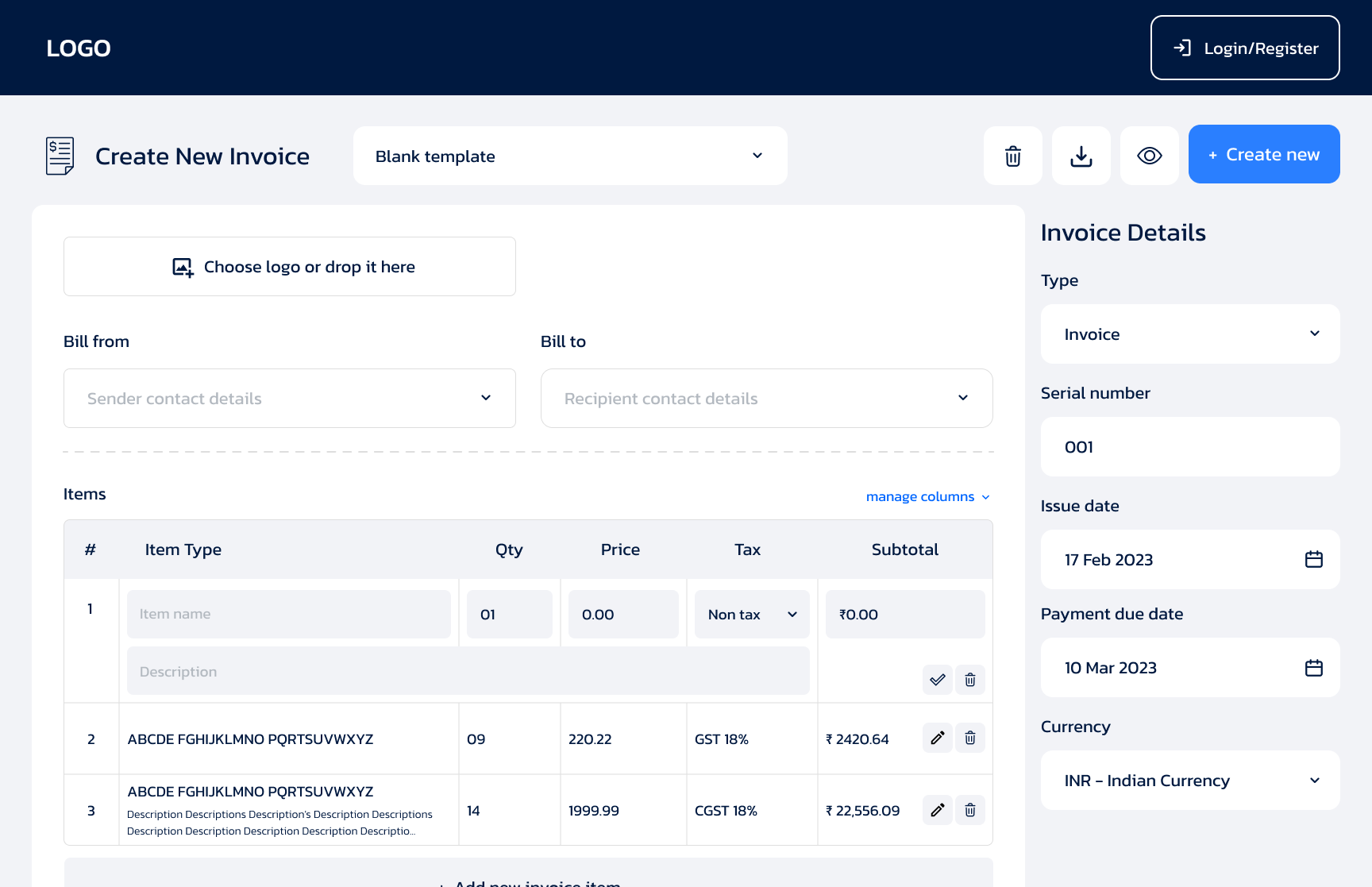Click the download invoice icon

click(1081, 156)
